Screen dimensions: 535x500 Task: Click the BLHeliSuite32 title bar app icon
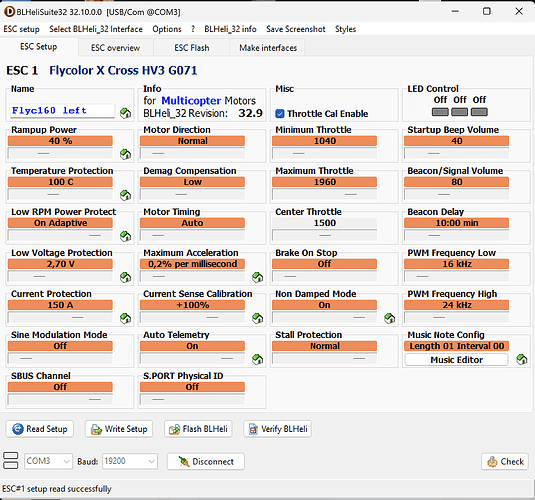pyautogui.click(x=9, y=12)
